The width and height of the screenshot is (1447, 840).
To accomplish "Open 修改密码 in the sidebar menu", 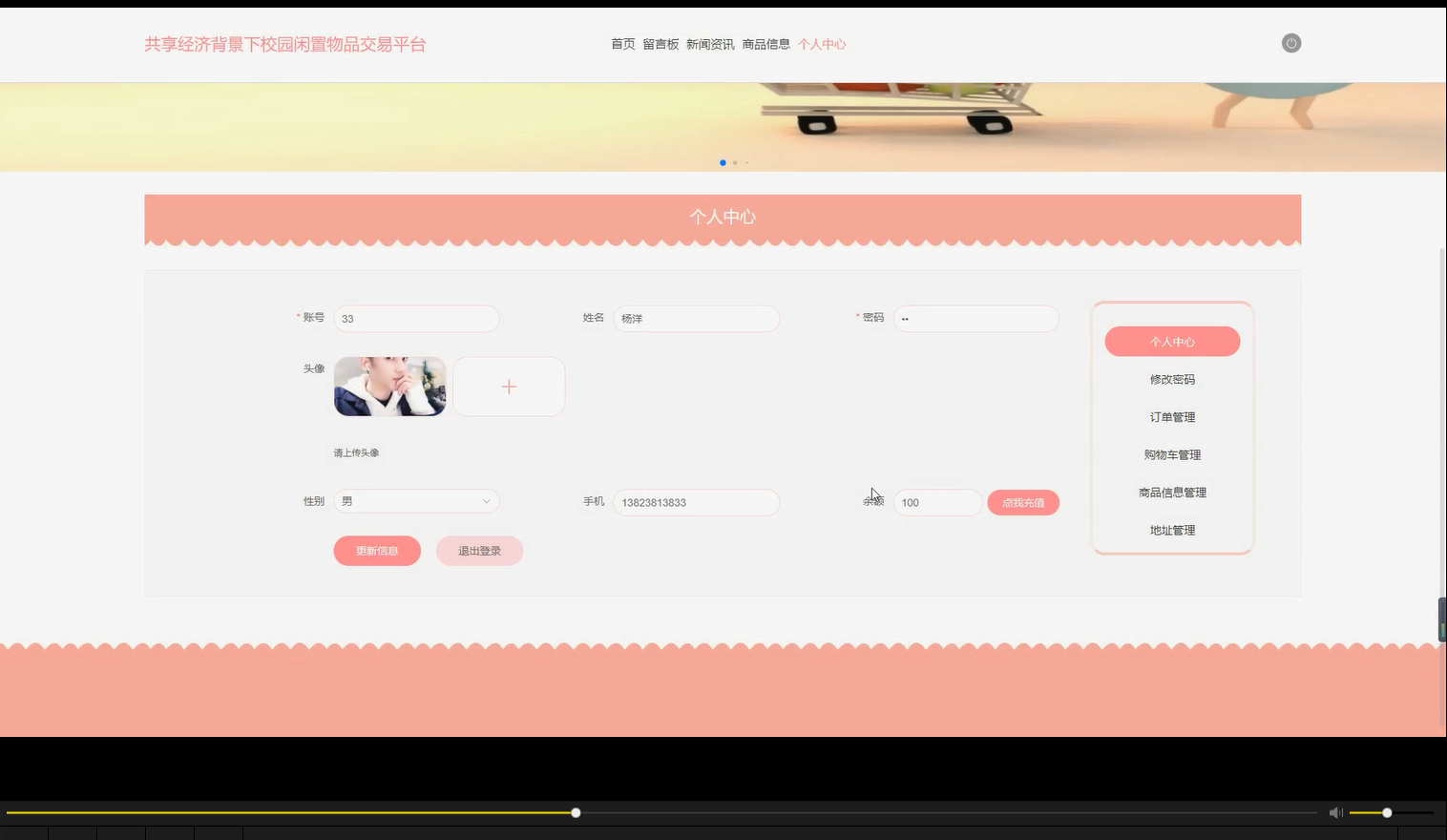I will pos(1171,378).
